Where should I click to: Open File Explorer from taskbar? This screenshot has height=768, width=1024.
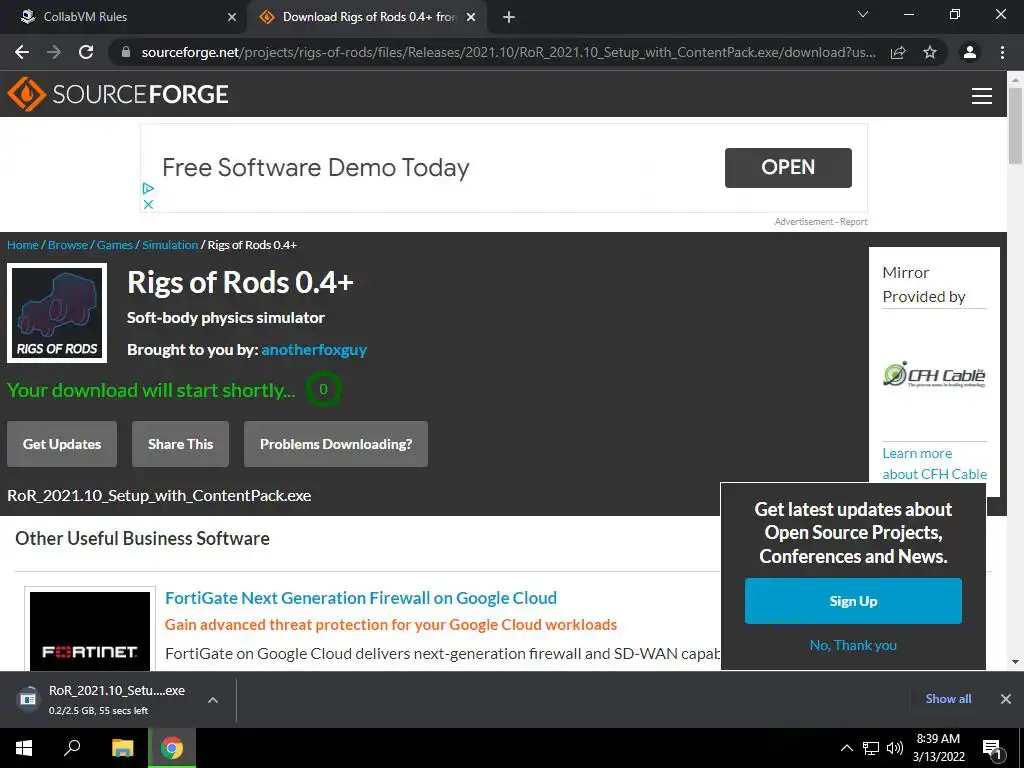point(122,748)
